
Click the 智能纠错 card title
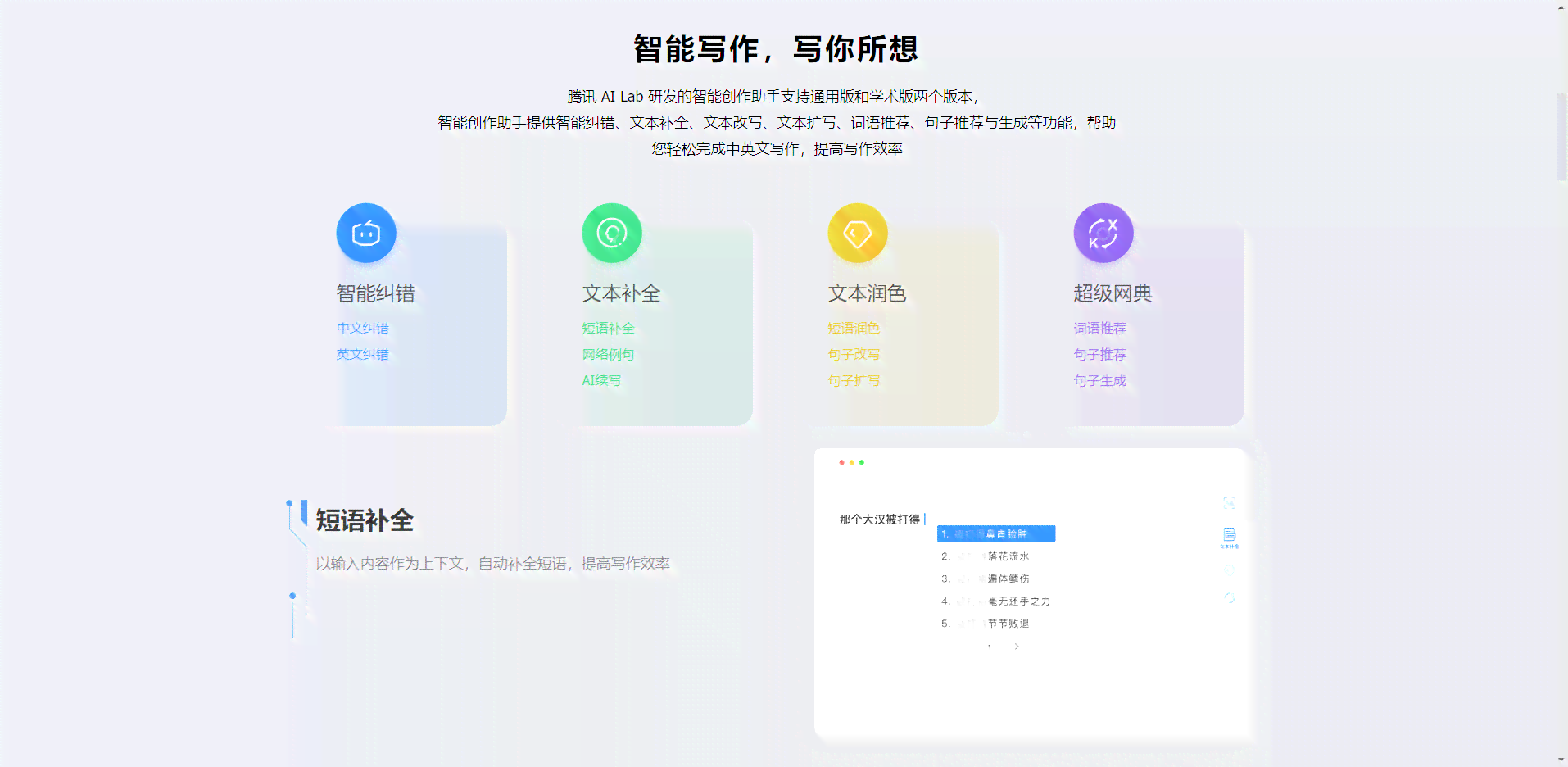(375, 293)
